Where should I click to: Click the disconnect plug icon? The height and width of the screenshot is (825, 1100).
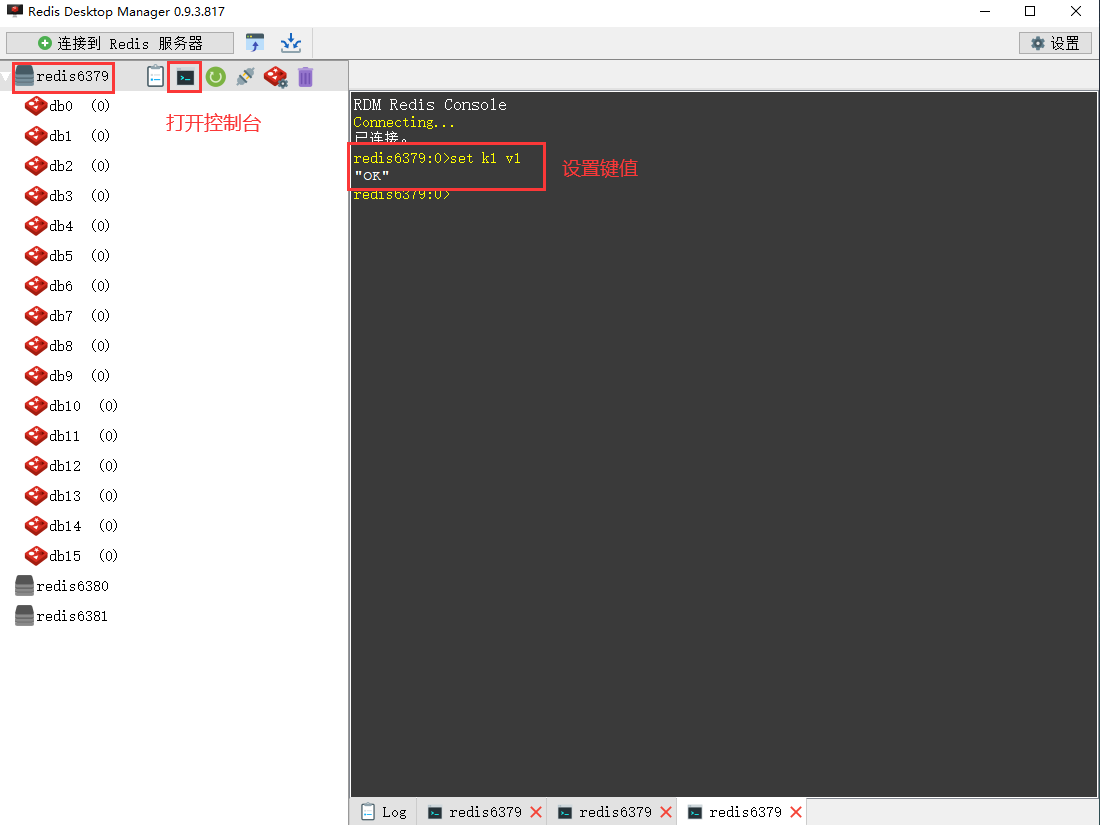pos(246,76)
